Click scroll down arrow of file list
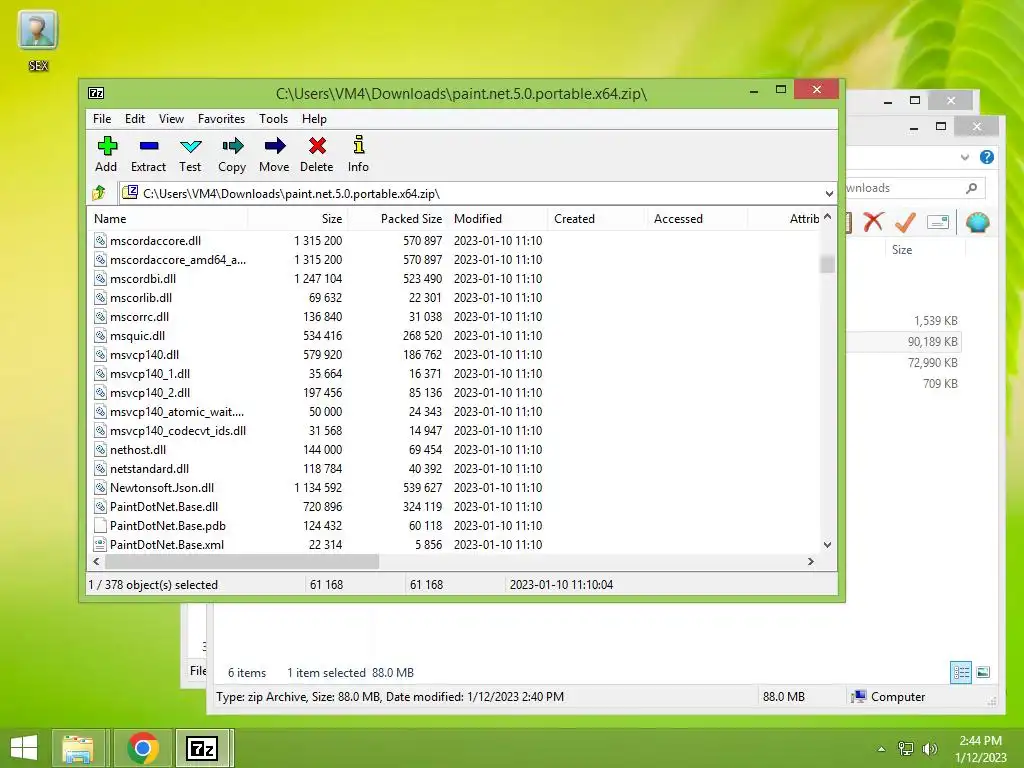Viewport: 1024px width, 768px height. (x=827, y=545)
